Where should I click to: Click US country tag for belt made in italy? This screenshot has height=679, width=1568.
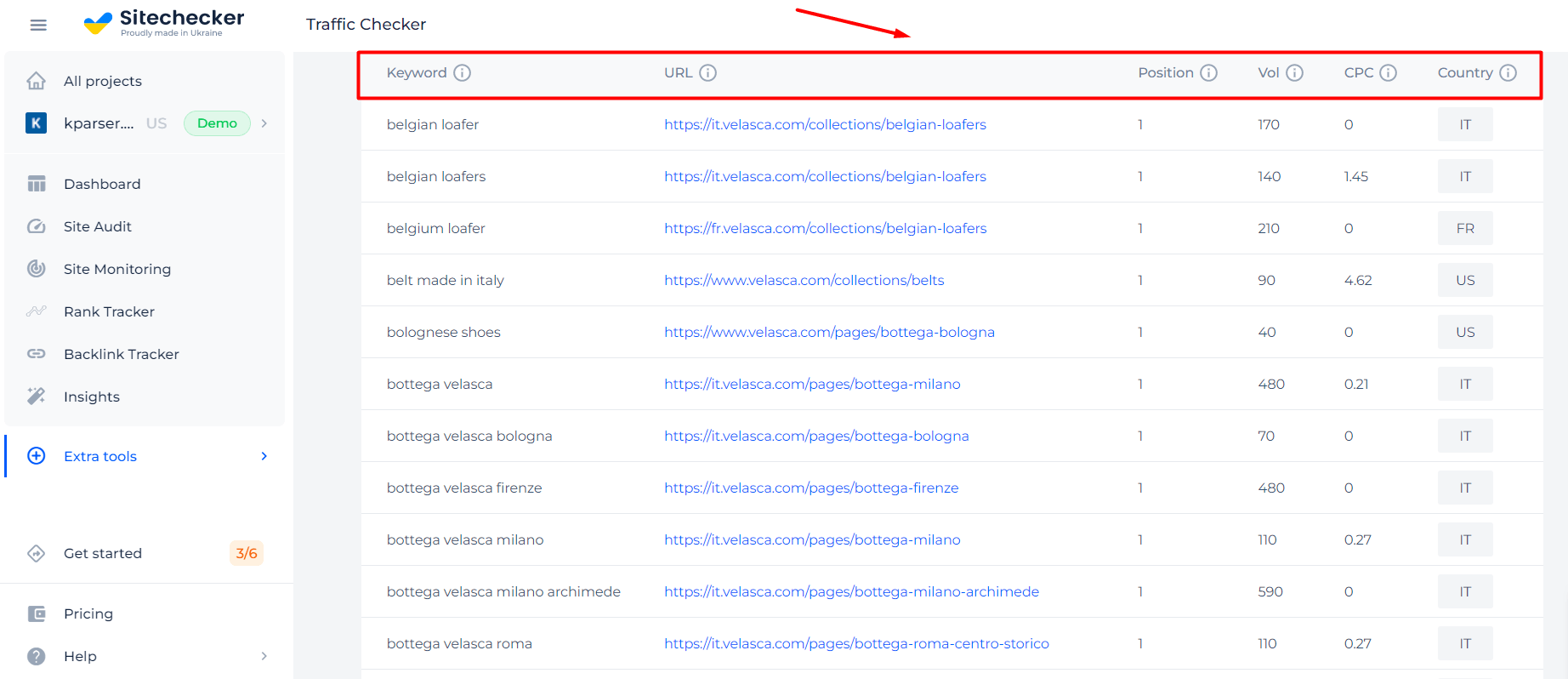click(x=1465, y=280)
